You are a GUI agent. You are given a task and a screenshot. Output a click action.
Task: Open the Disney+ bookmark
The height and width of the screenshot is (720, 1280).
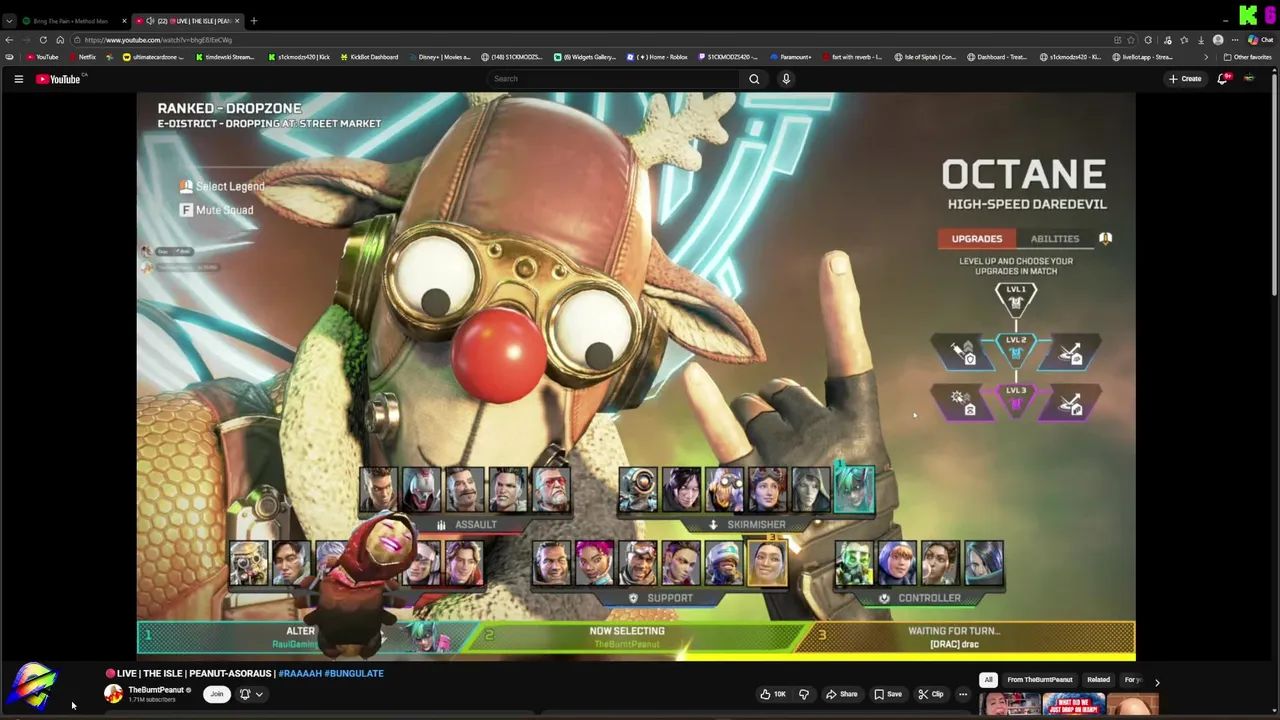(x=439, y=57)
